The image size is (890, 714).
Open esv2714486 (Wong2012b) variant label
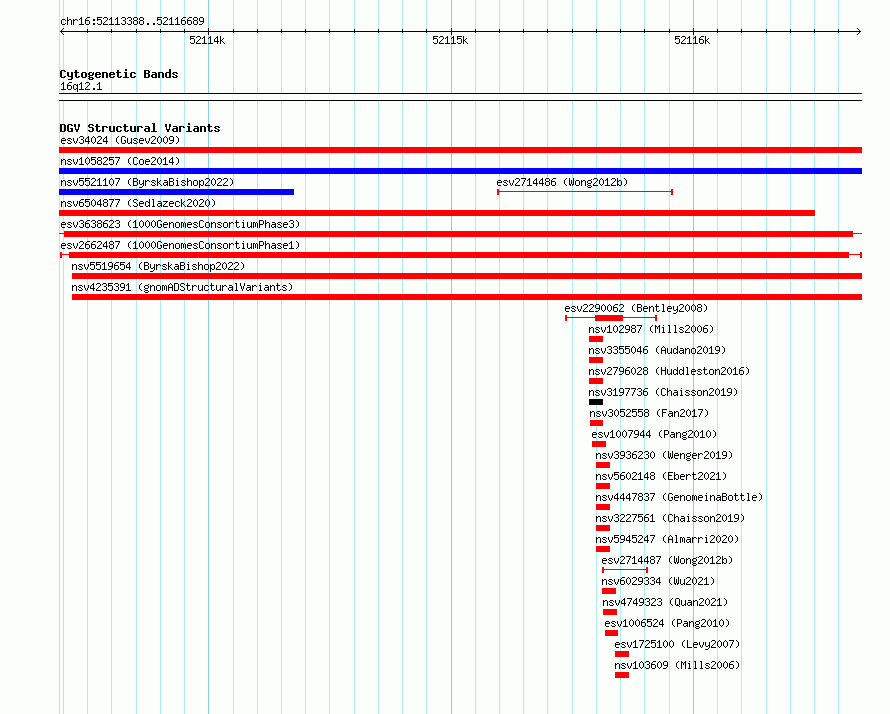pyautogui.click(x=562, y=182)
